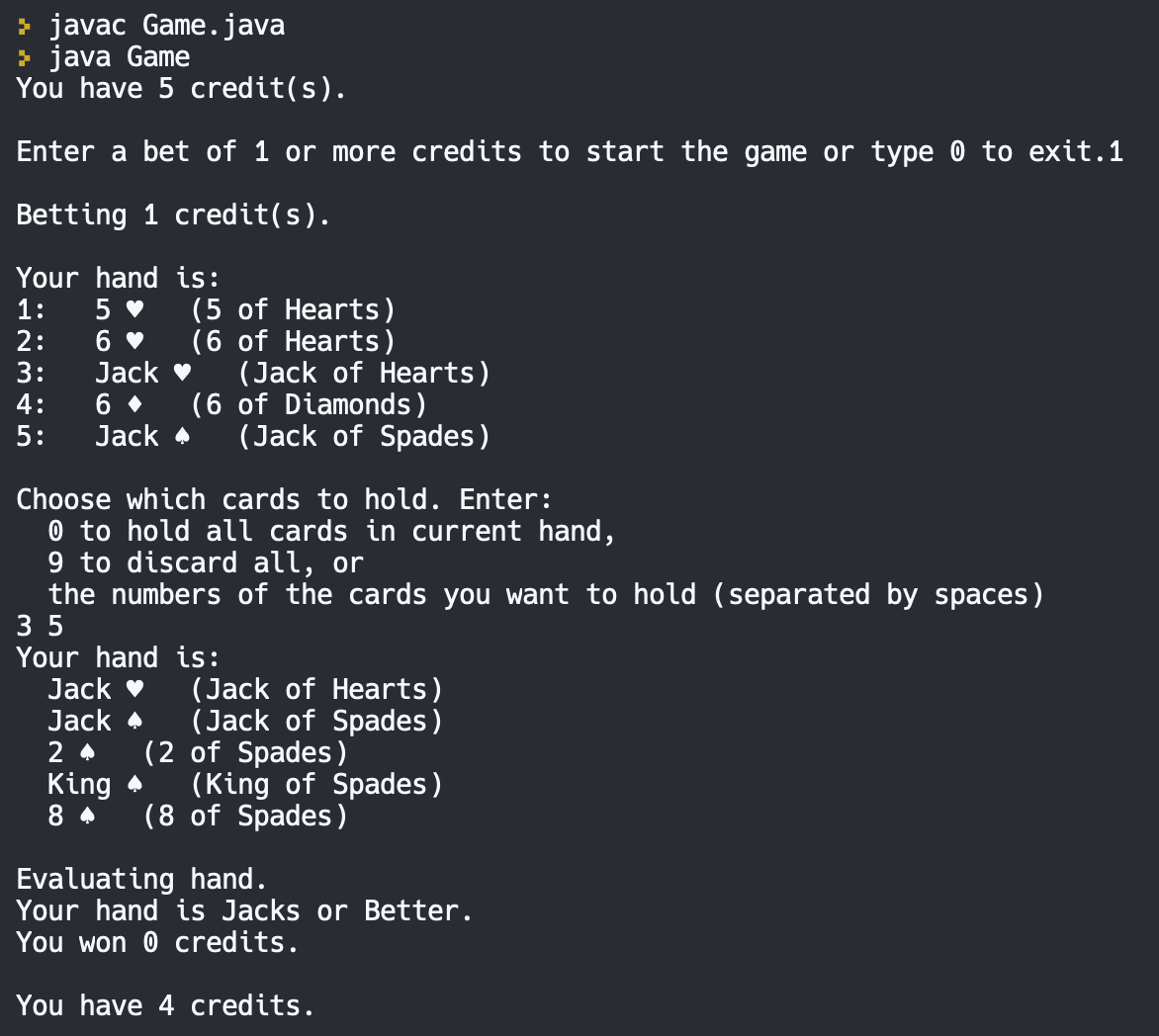Click the "(Jack of Spades)" text in the final hand

pyautogui.click(x=316, y=722)
